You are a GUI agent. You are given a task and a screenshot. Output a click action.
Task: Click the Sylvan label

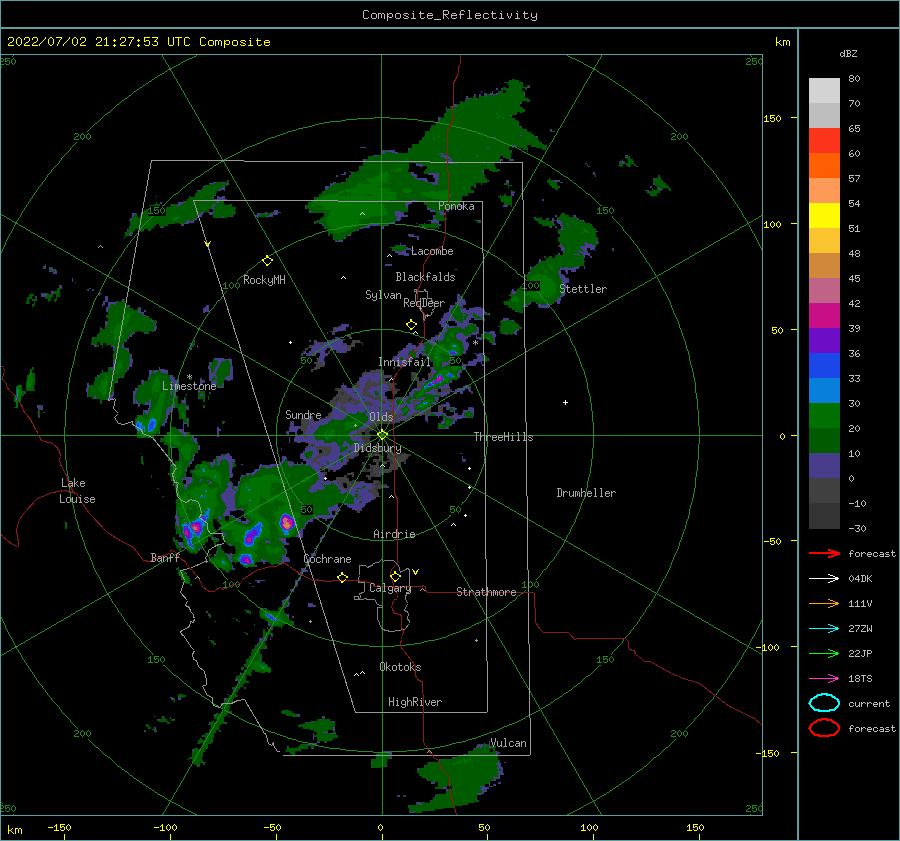click(383, 295)
